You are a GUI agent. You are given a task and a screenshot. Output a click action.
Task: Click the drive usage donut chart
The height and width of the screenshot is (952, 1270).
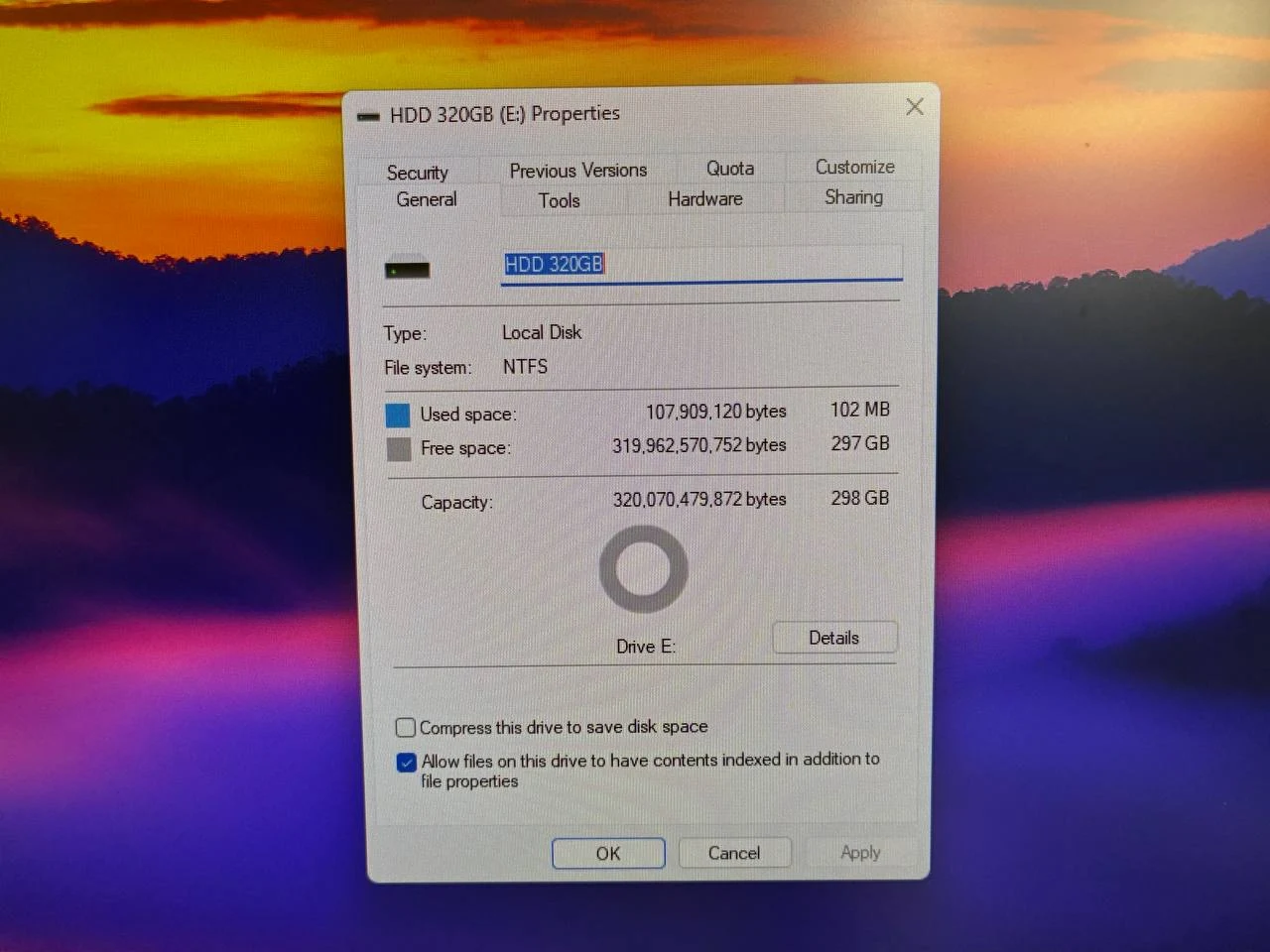click(643, 568)
